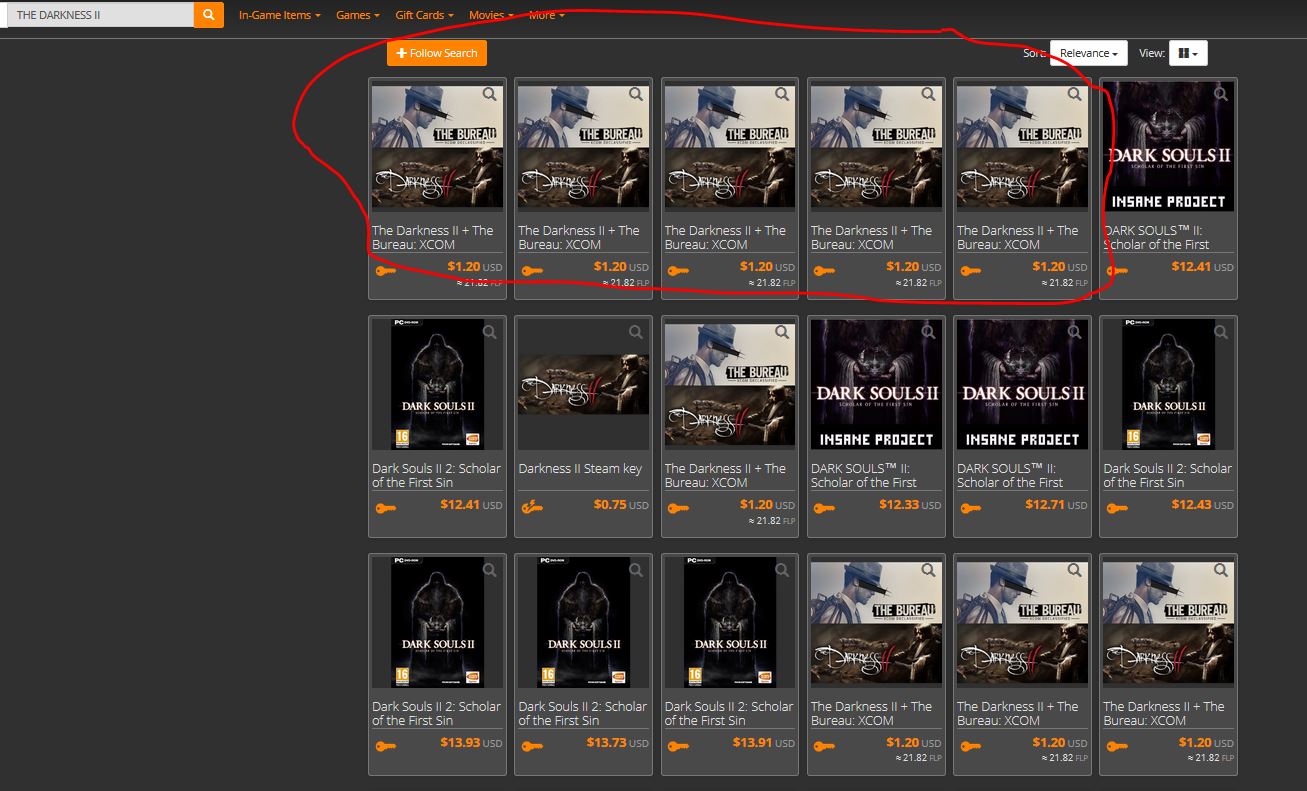This screenshot has width=1307, height=791.
Task: Open the View layout dropdown
Action: pyautogui.click(x=1188, y=53)
